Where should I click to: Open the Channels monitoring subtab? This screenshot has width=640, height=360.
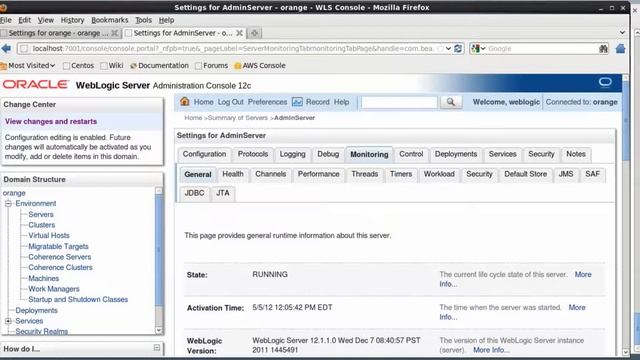tap(270, 174)
